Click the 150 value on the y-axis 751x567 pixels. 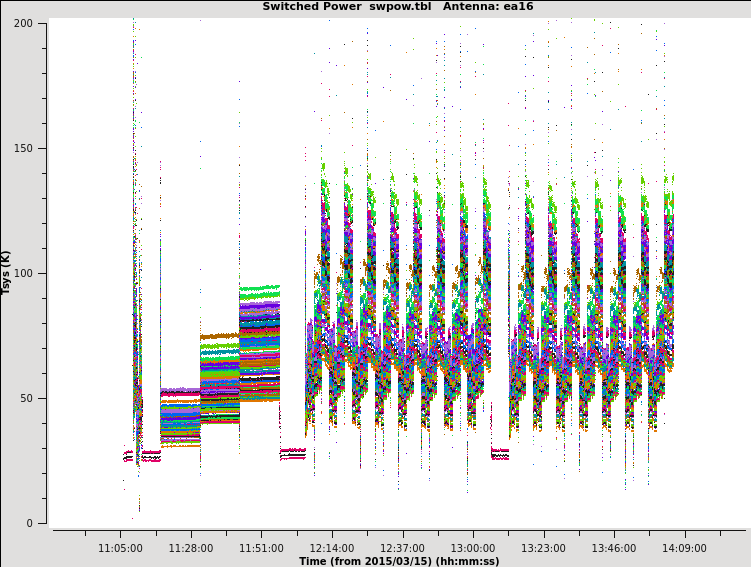[23, 148]
